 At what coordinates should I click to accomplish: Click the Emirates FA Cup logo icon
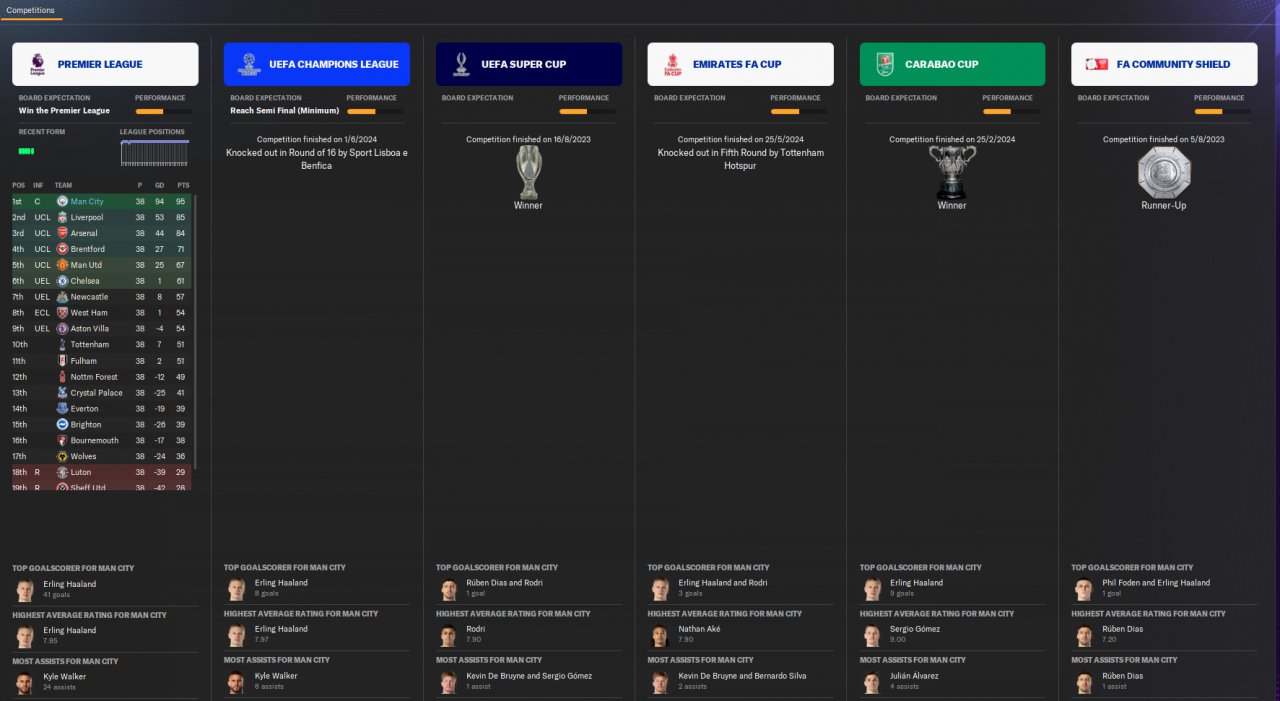point(673,64)
